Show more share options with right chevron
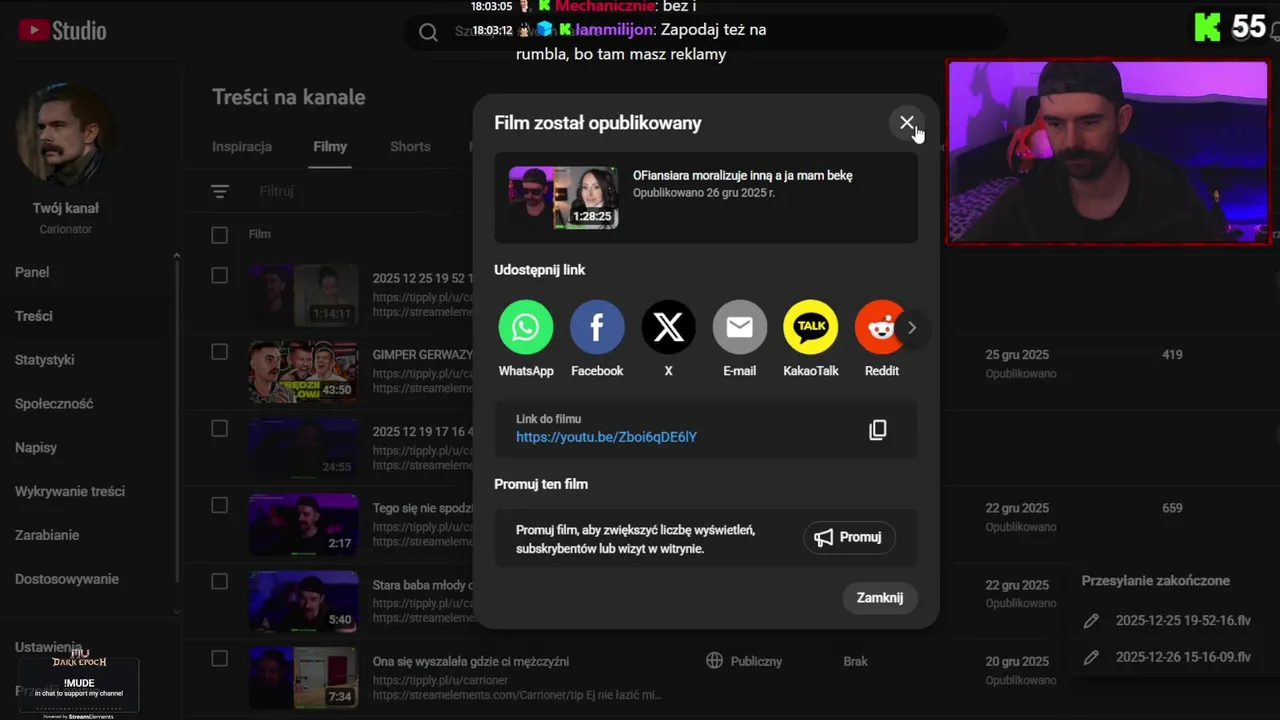 [911, 327]
